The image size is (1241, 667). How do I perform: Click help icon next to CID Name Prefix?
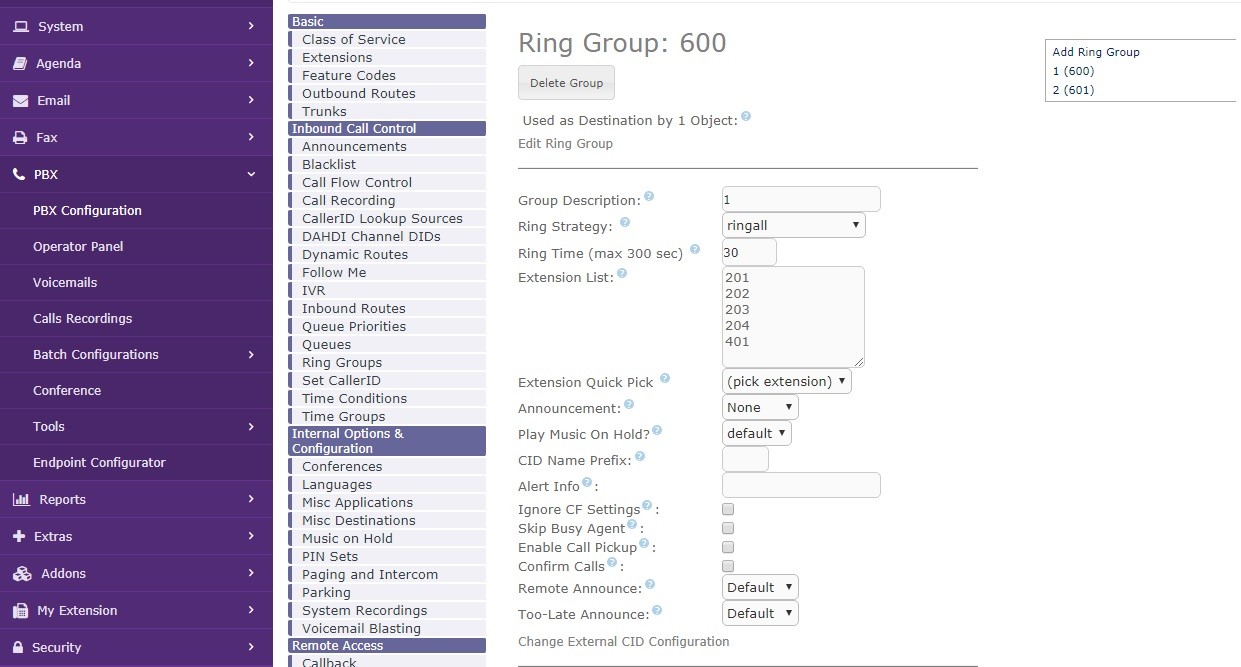click(640, 457)
